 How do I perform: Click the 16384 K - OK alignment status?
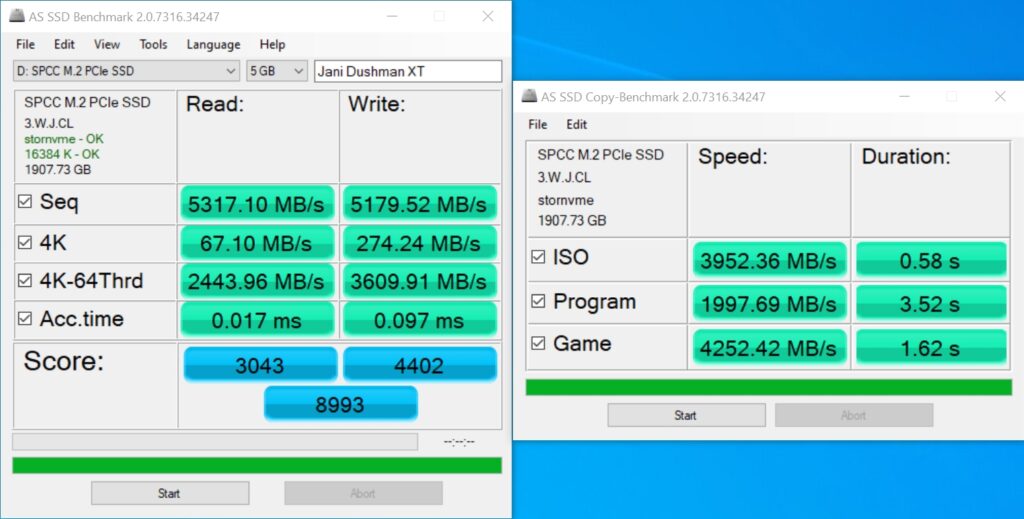point(62,154)
